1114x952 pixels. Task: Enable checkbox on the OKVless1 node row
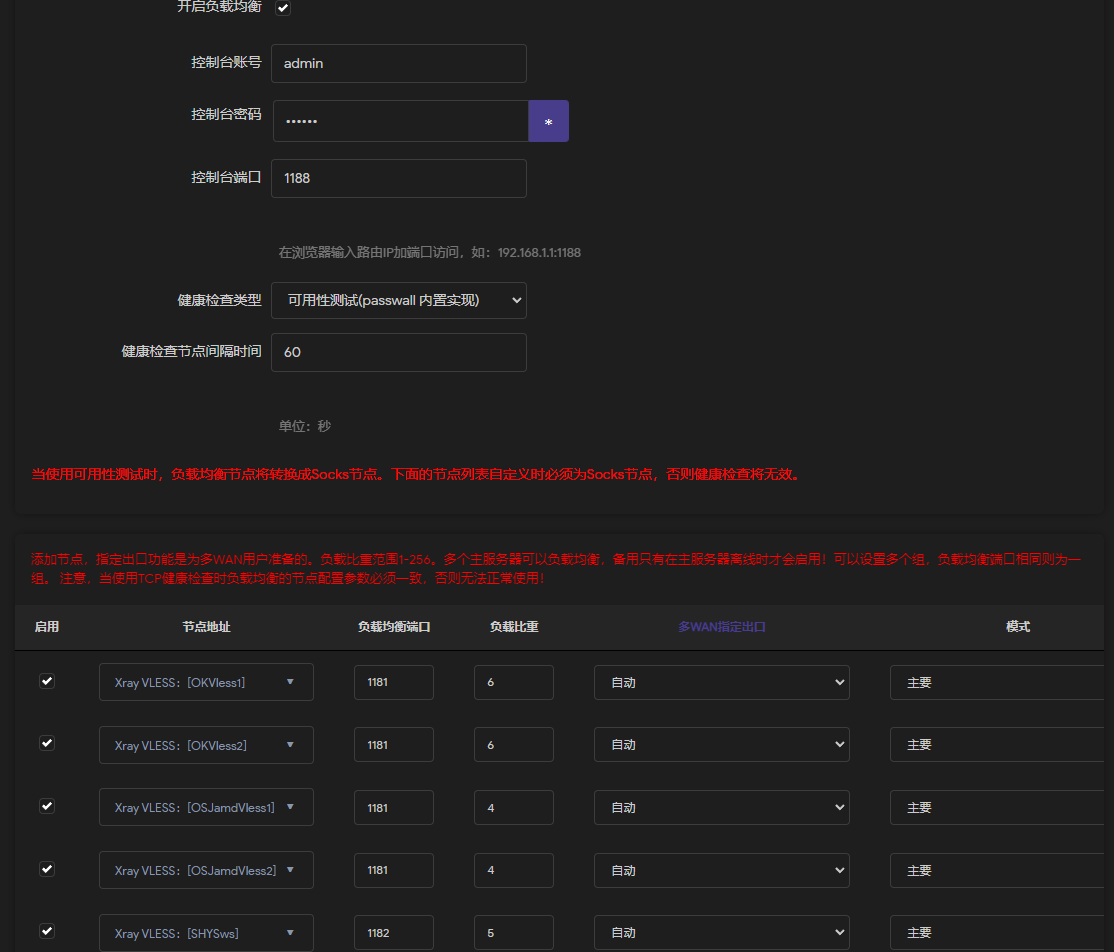click(x=47, y=681)
